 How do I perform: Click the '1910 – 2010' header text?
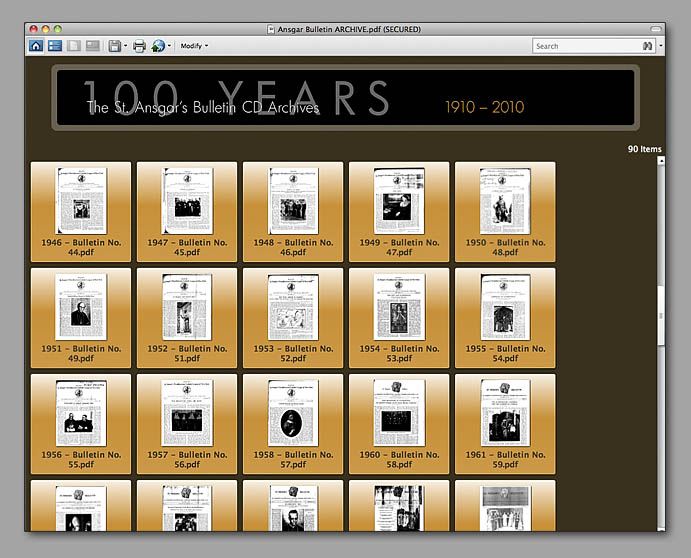(x=484, y=107)
